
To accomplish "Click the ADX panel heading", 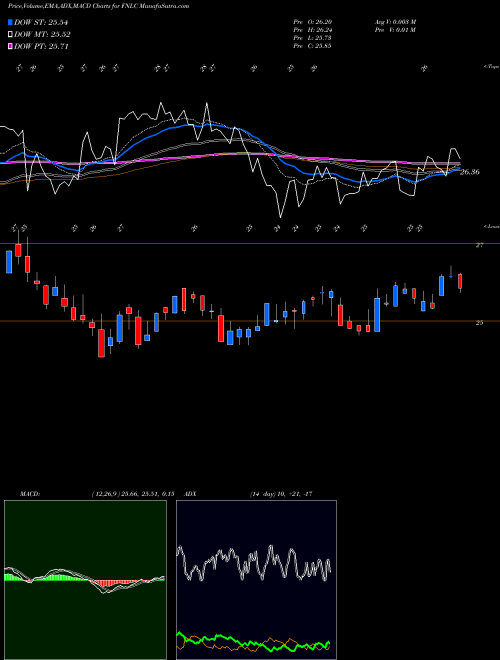I will click(x=191, y=494).
